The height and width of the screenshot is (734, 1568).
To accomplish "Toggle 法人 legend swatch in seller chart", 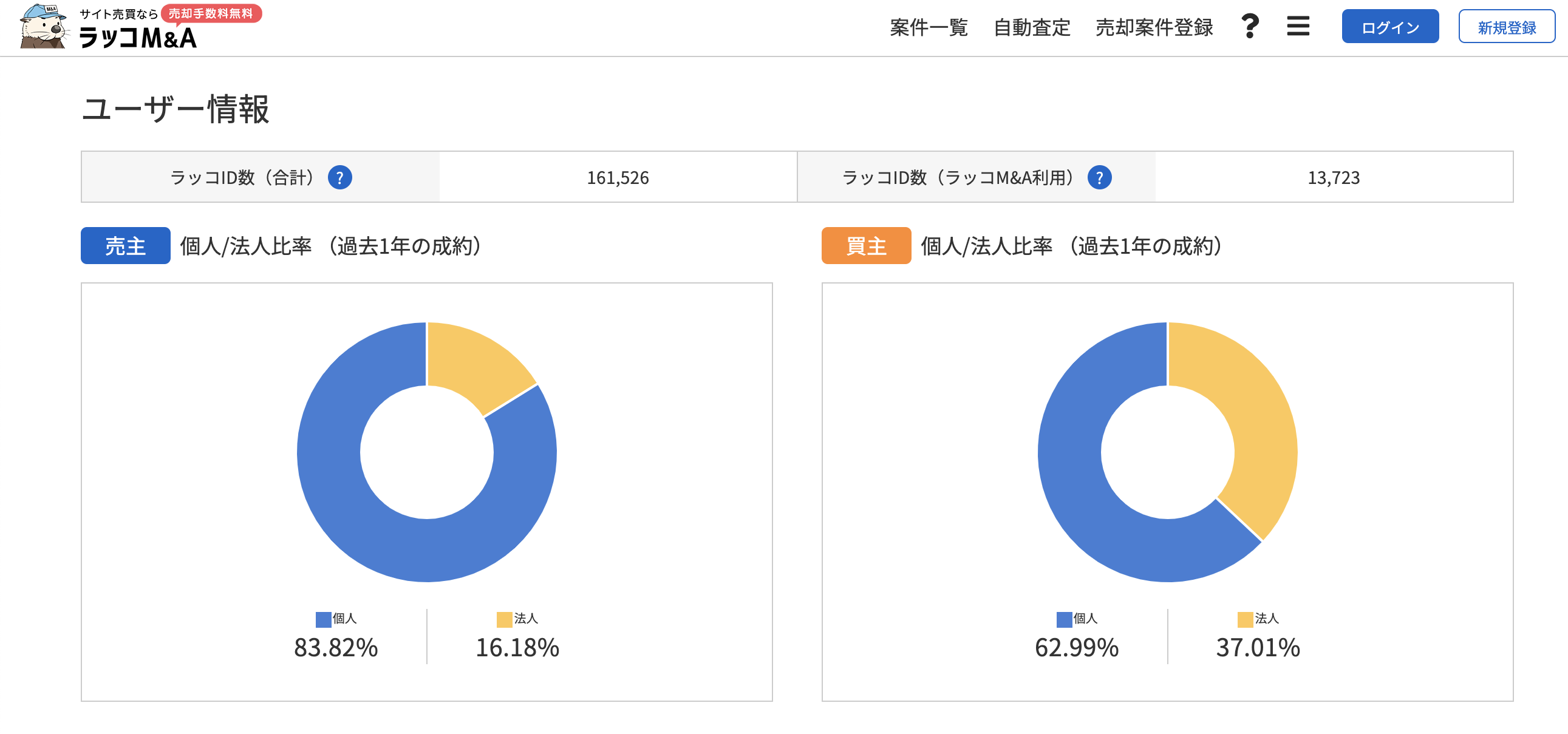I will tap(504, 619).
